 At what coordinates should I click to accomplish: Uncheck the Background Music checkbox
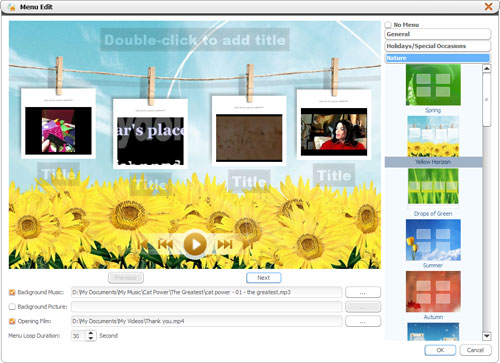pos(12,292)
